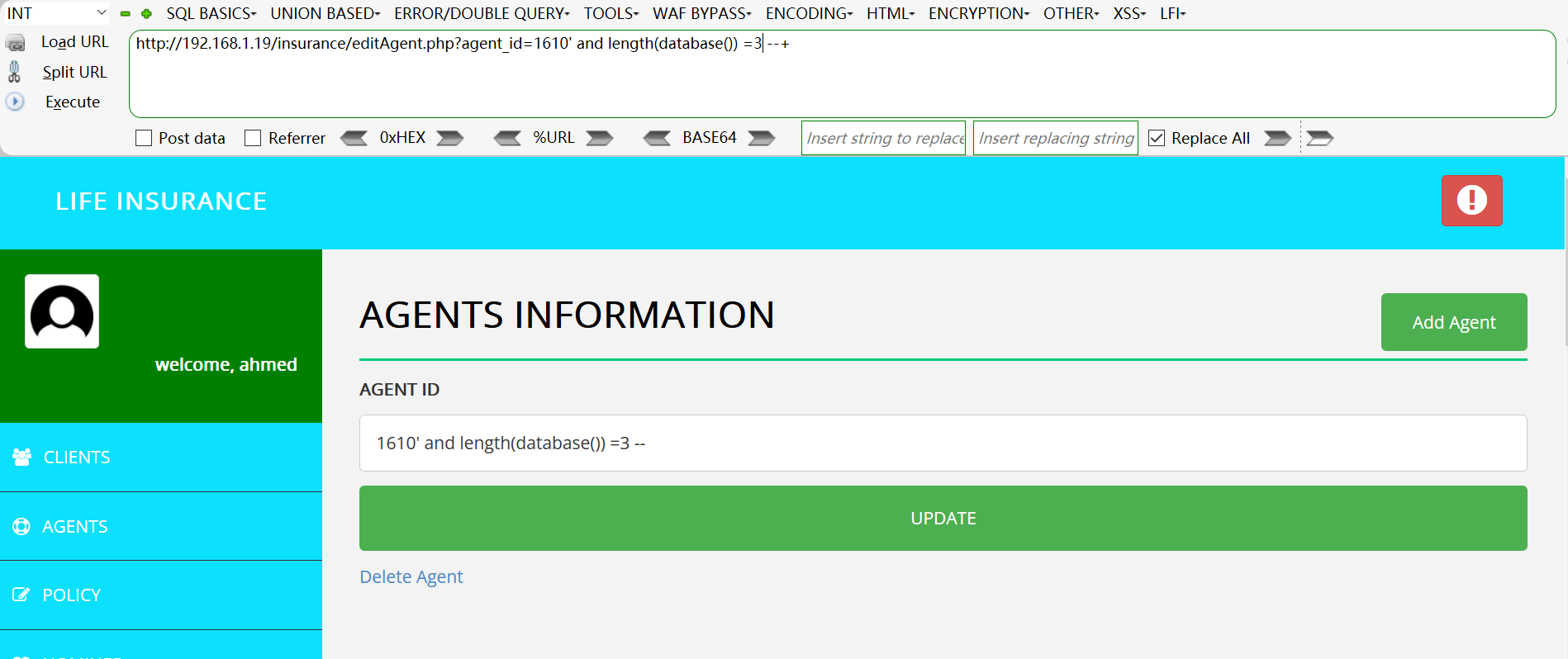1568x659 pixels.
Task: Click the red exclamation alert button
Action: coord(1472,201)
